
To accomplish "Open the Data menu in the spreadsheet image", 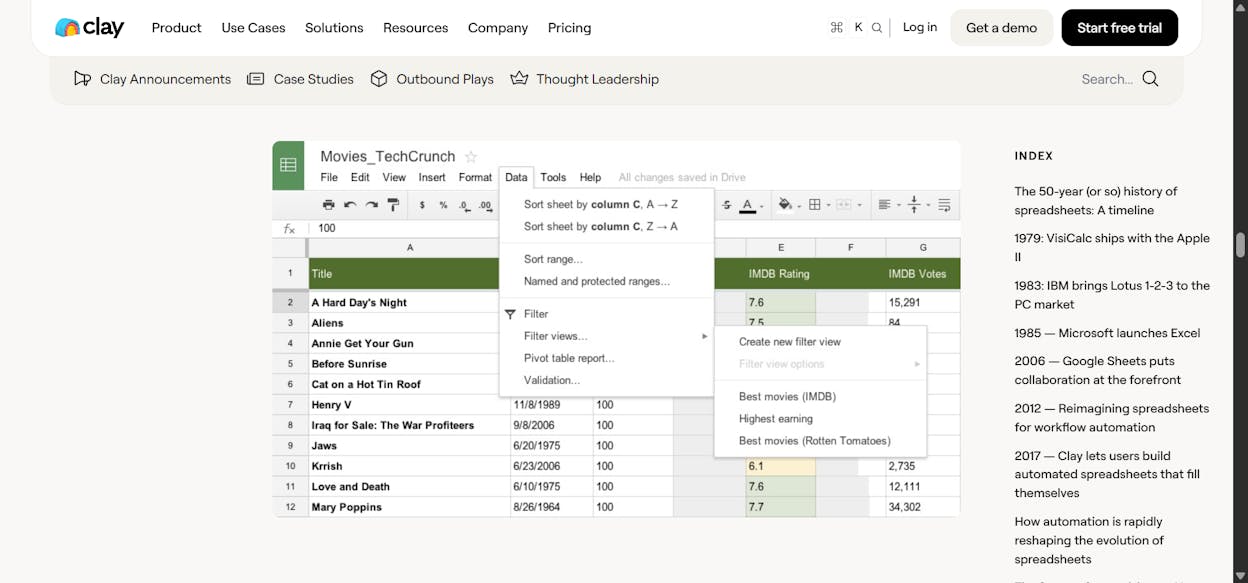I will click(516, 177).
